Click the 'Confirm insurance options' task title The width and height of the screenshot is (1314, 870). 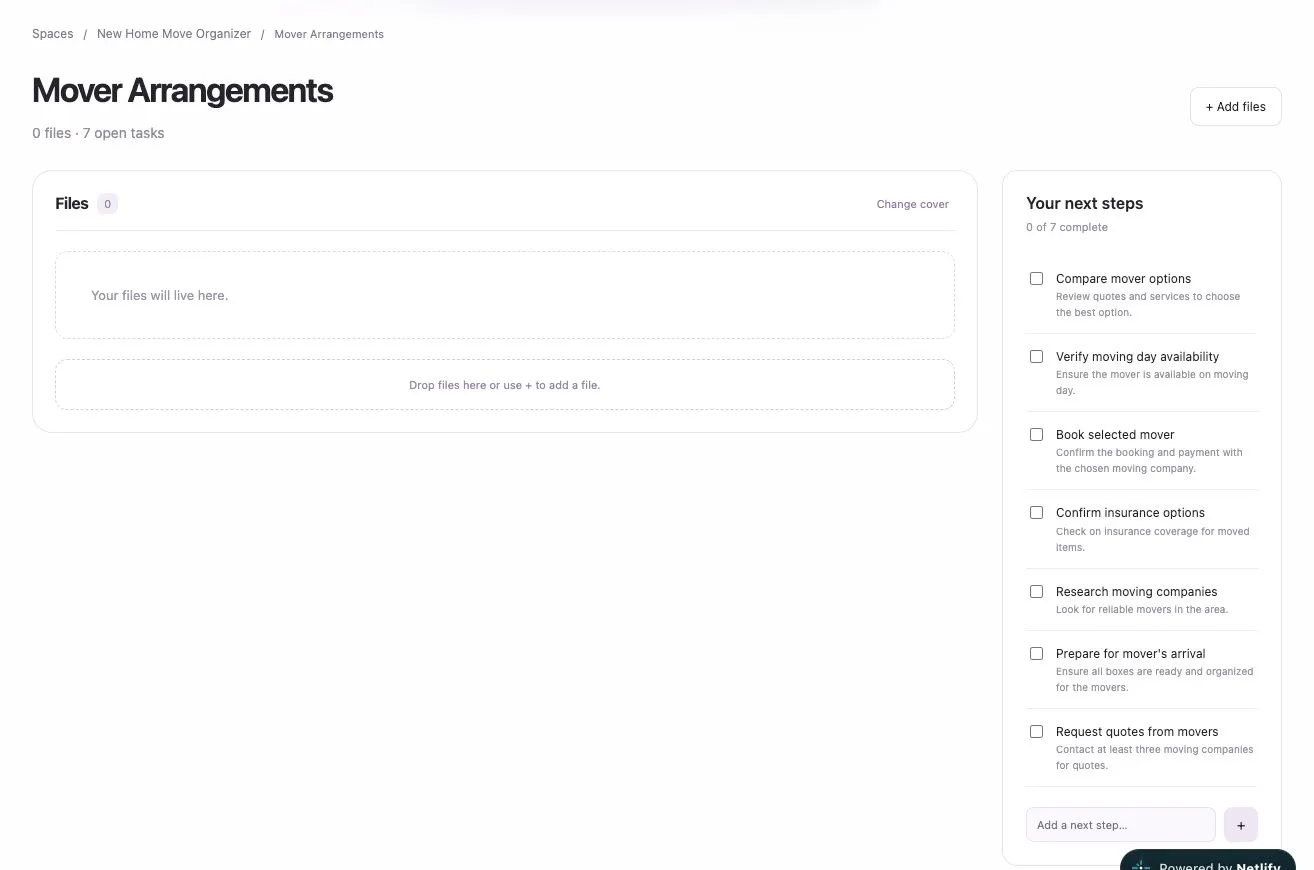(x=1130, y=513)
